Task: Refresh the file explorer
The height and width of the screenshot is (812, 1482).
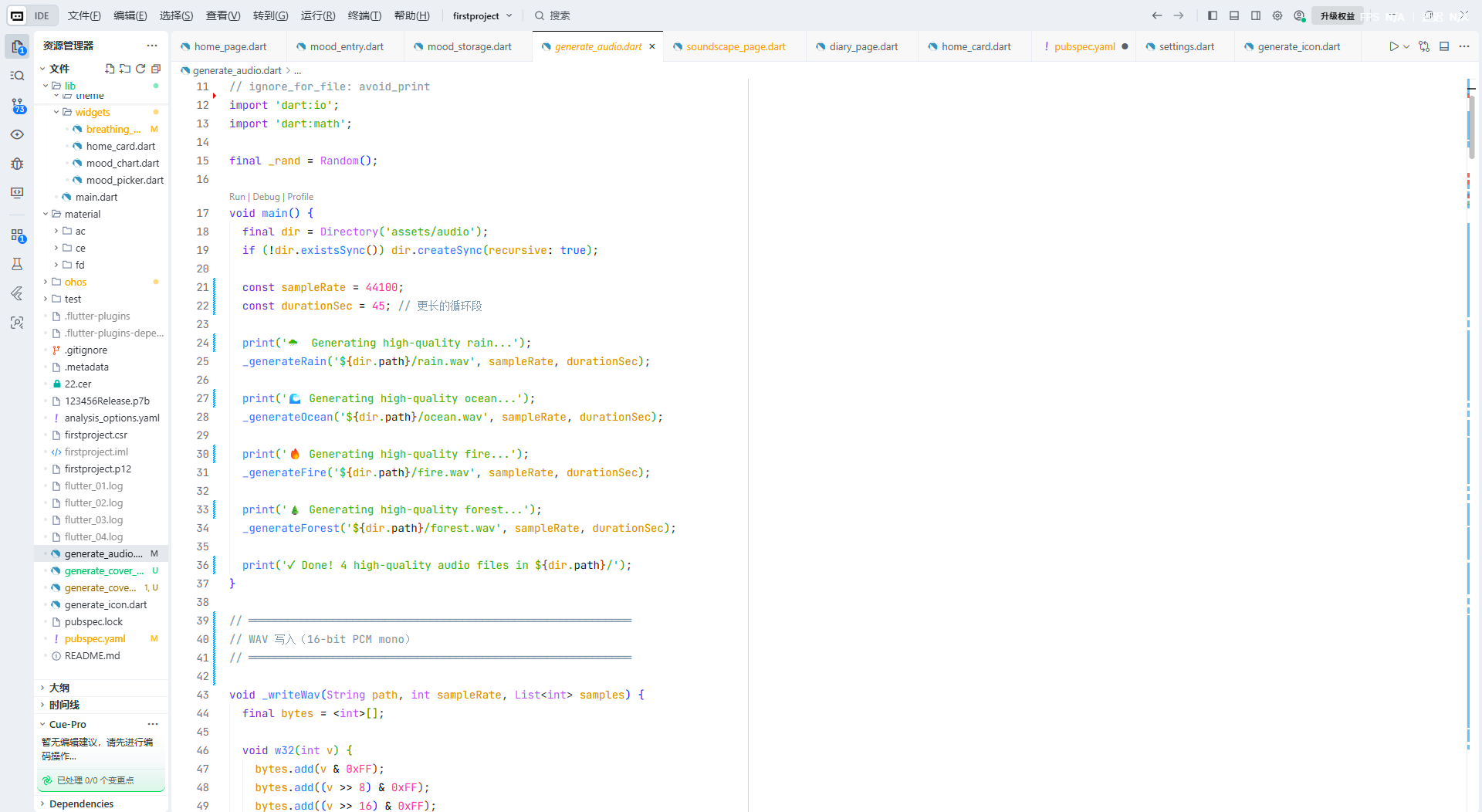Action: (140, 69)
